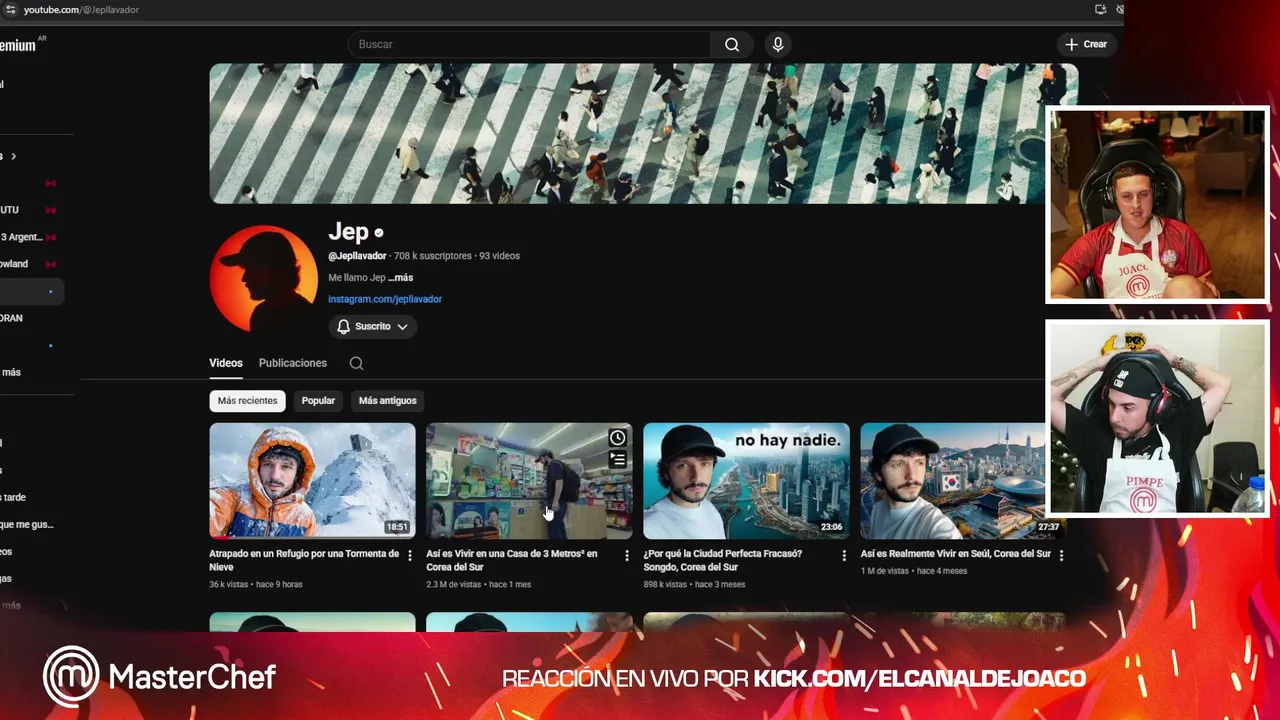Click the watch later clock icon on thumbnail
Viewport: 1280px width, 720px height.
(618, 438)
